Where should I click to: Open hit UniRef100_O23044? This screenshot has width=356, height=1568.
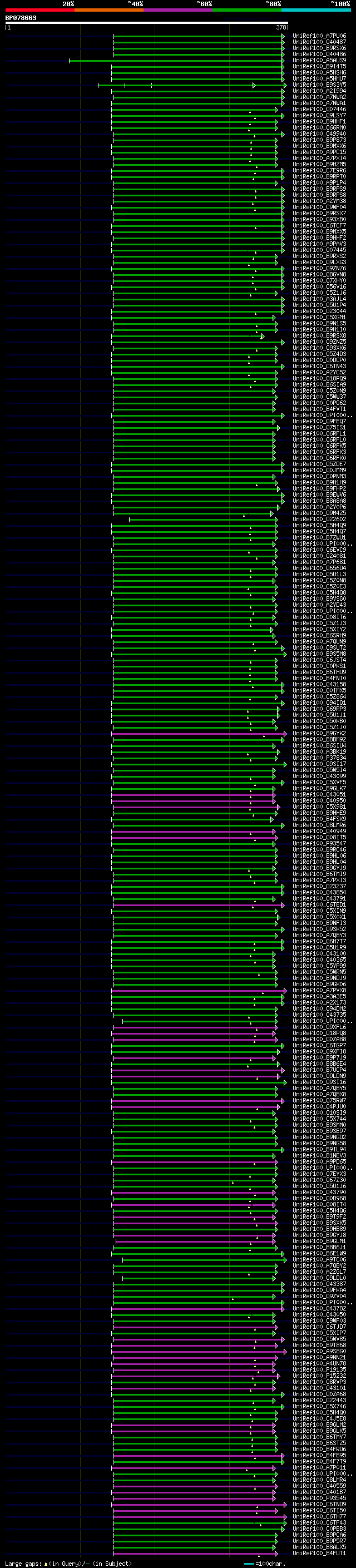pos(319,311)
